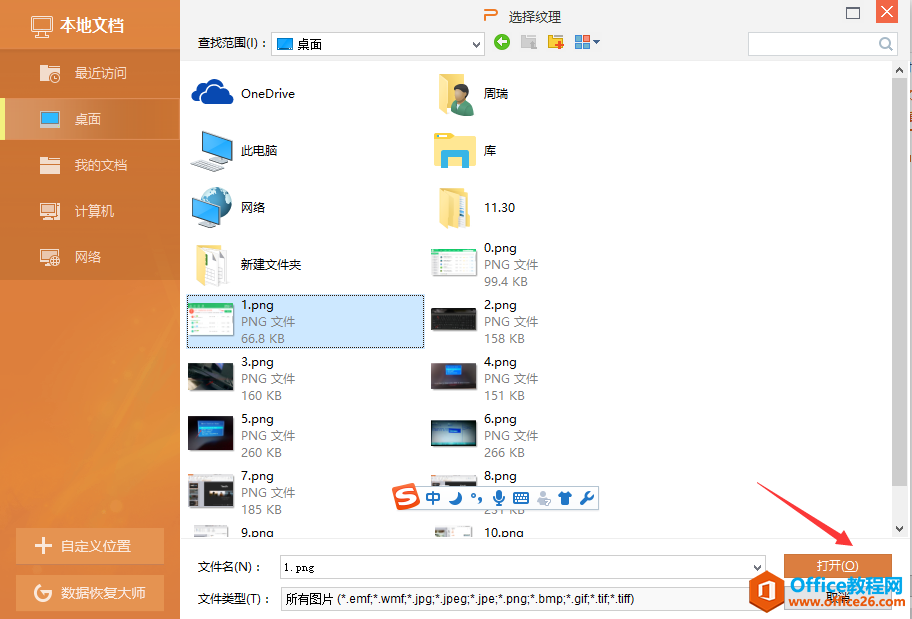Click the 自定义位置 button
912x619 pixels.
click(90, 546)
